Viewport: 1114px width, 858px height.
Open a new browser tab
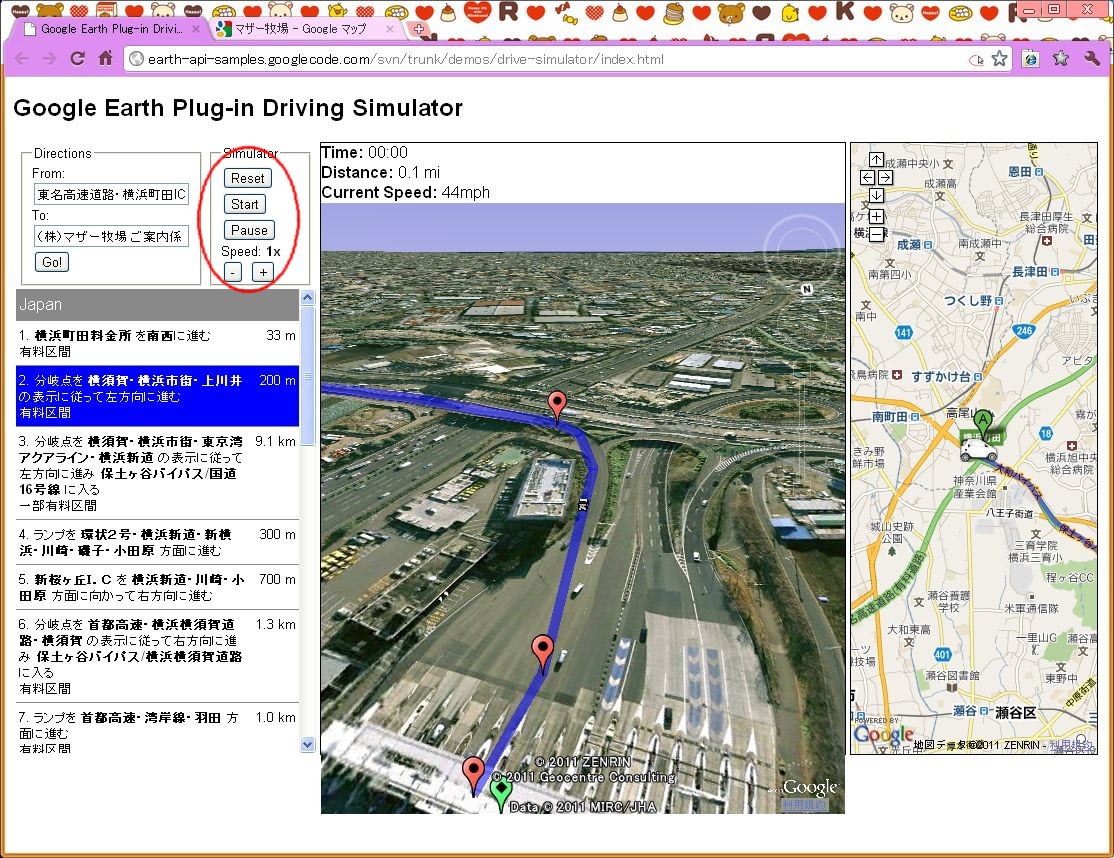point(418,29)
